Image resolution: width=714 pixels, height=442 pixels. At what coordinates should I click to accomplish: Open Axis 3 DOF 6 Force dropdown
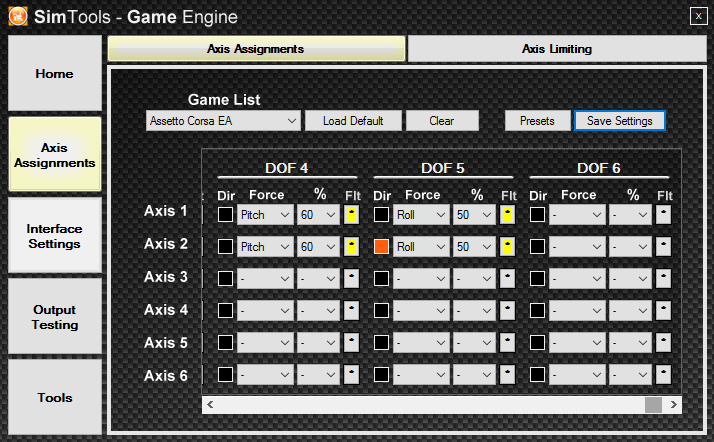click(577, 278)
